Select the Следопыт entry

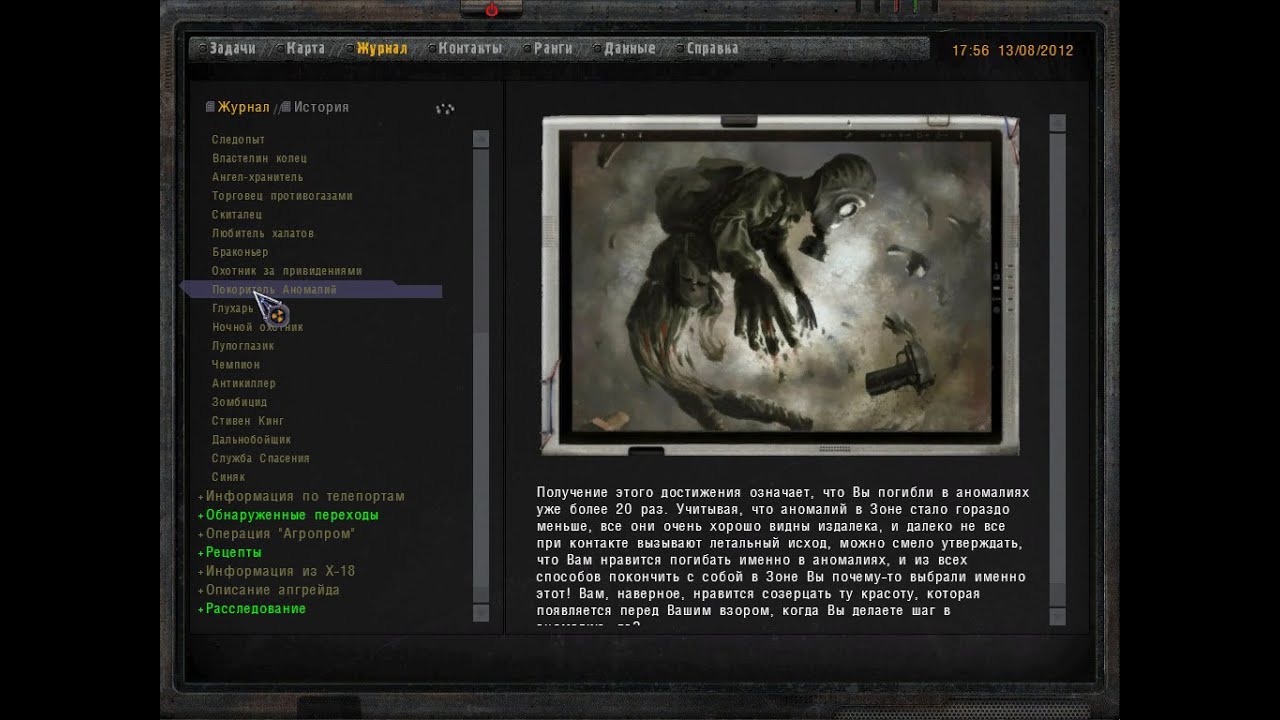[238, 140]
